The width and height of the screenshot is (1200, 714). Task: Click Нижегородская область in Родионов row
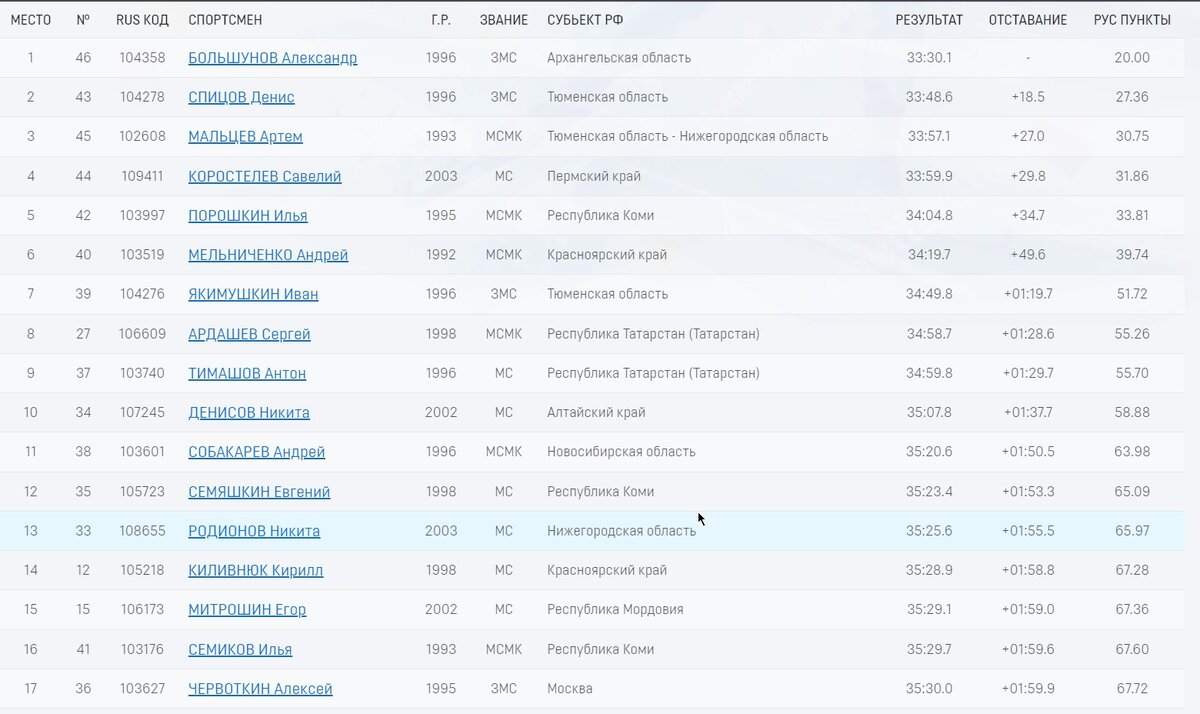pyautogui.click(x=621, y=531)
